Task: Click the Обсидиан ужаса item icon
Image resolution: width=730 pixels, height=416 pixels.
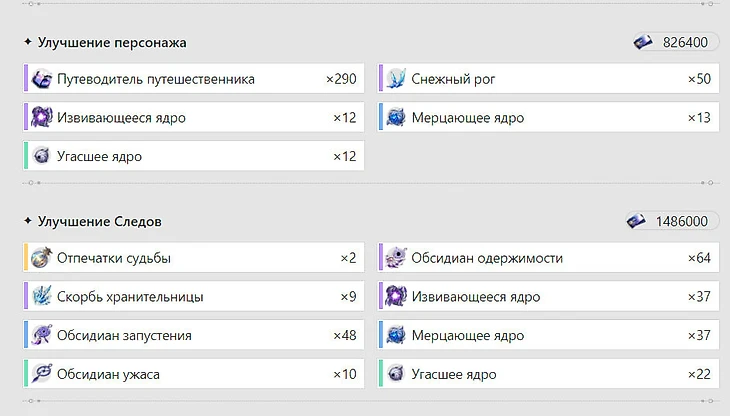Action: coord(41,374)
